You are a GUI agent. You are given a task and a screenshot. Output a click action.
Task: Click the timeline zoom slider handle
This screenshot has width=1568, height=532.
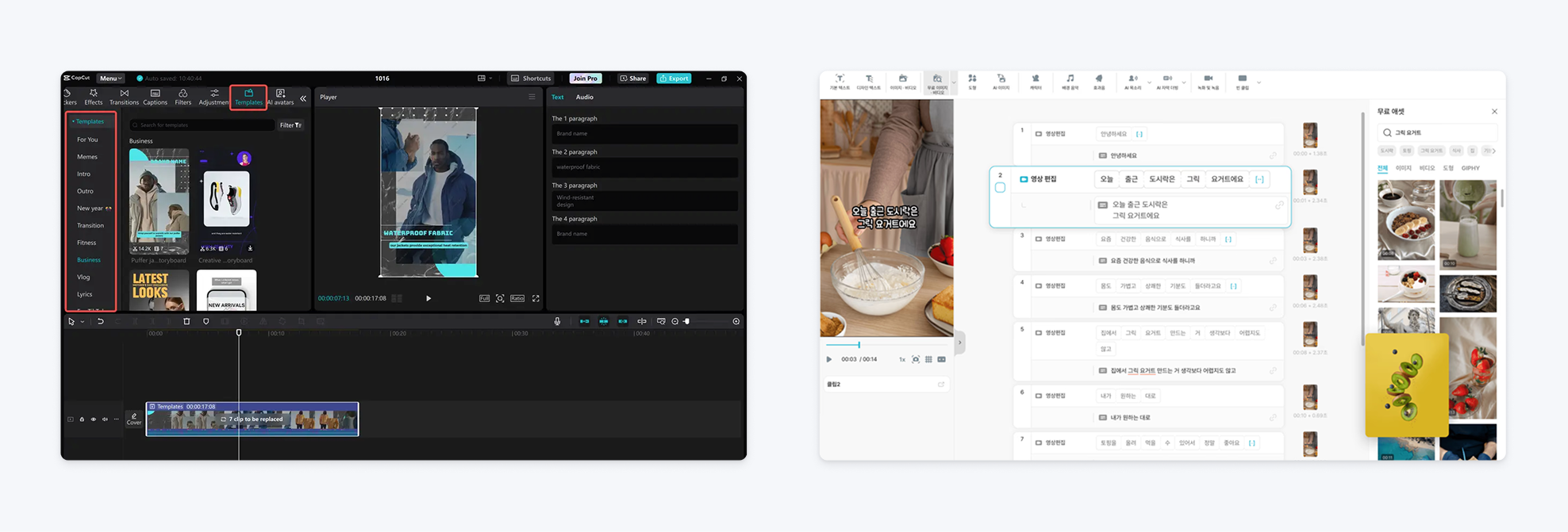(687, 322)
